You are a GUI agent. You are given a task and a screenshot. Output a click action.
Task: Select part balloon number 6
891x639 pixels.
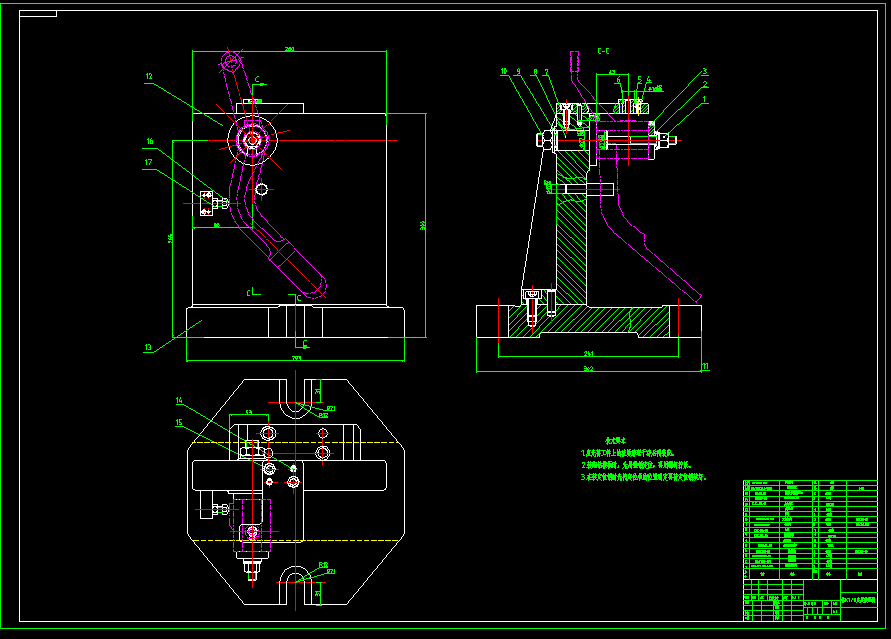click(x=619, y=80)
